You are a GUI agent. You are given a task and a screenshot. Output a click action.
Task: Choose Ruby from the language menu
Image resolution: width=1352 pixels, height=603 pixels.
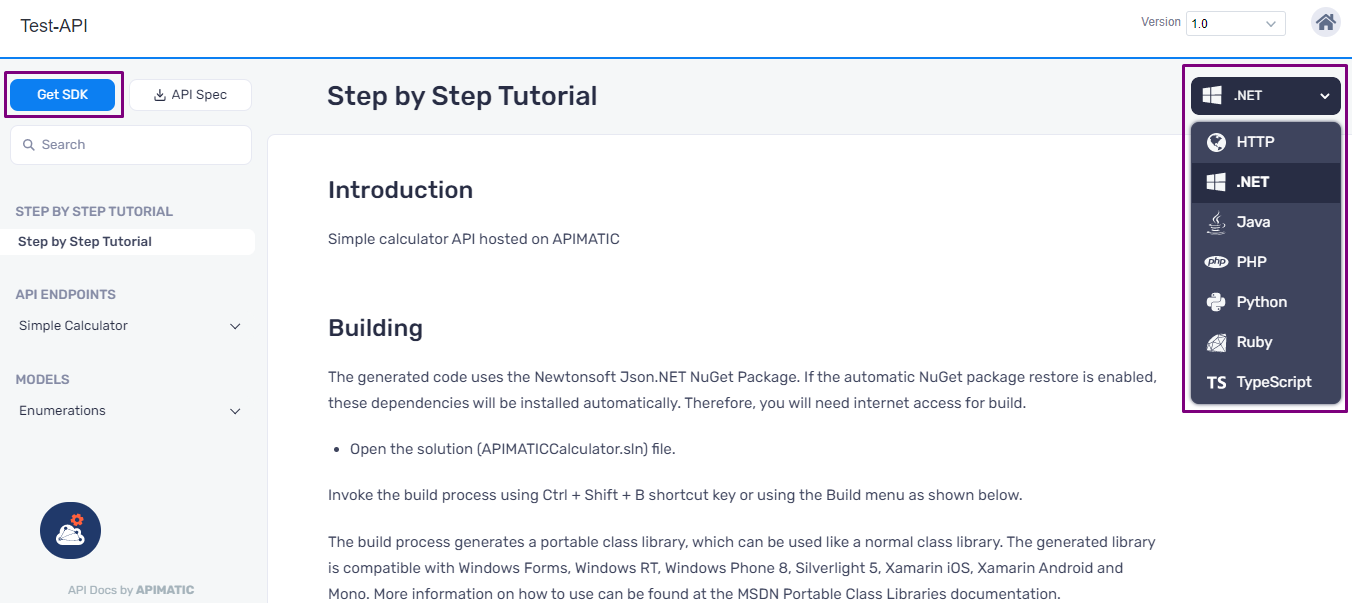click(1266, 342)
